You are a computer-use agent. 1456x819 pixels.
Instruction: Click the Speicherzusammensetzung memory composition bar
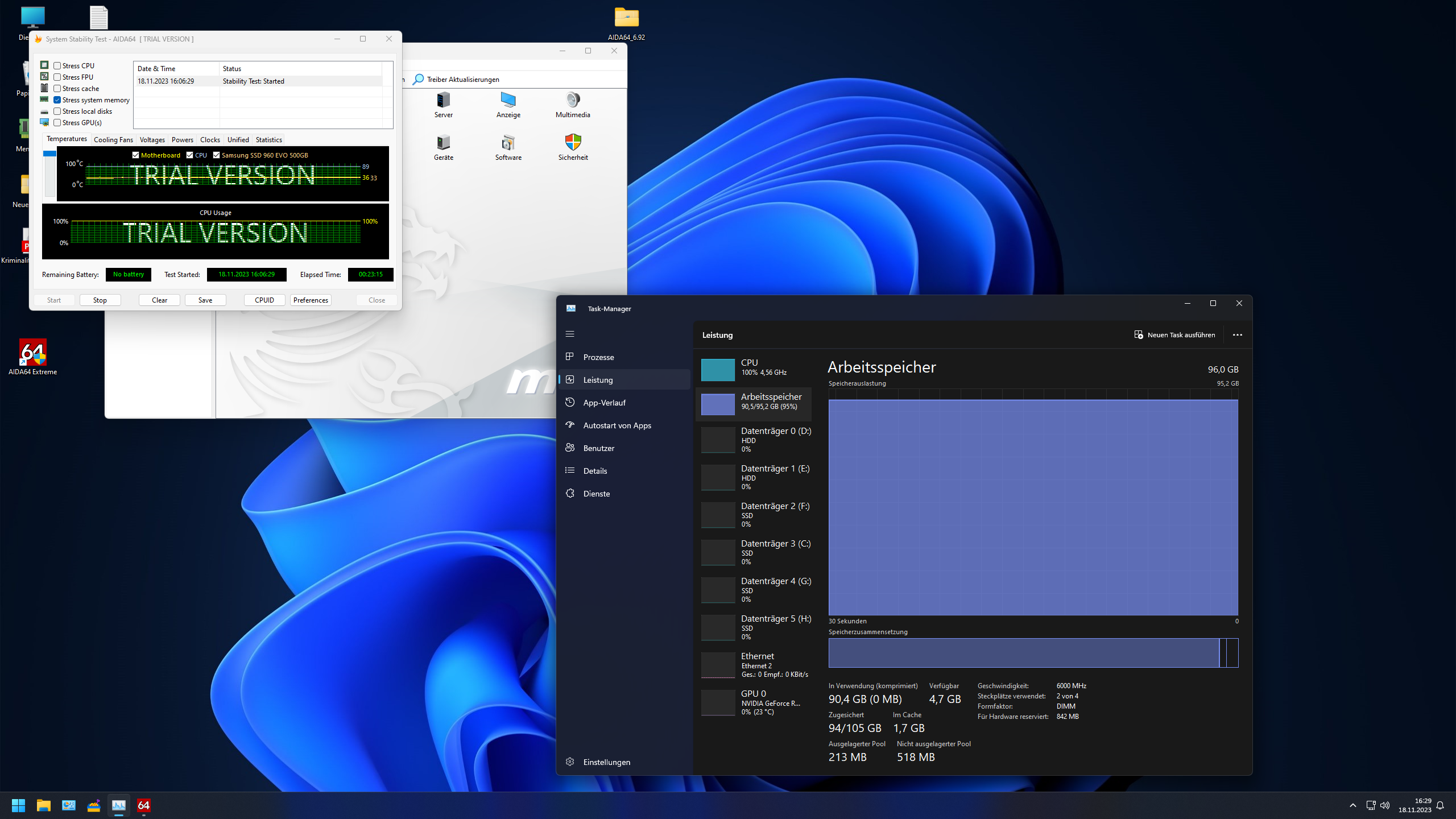[x=1033, y=653]
